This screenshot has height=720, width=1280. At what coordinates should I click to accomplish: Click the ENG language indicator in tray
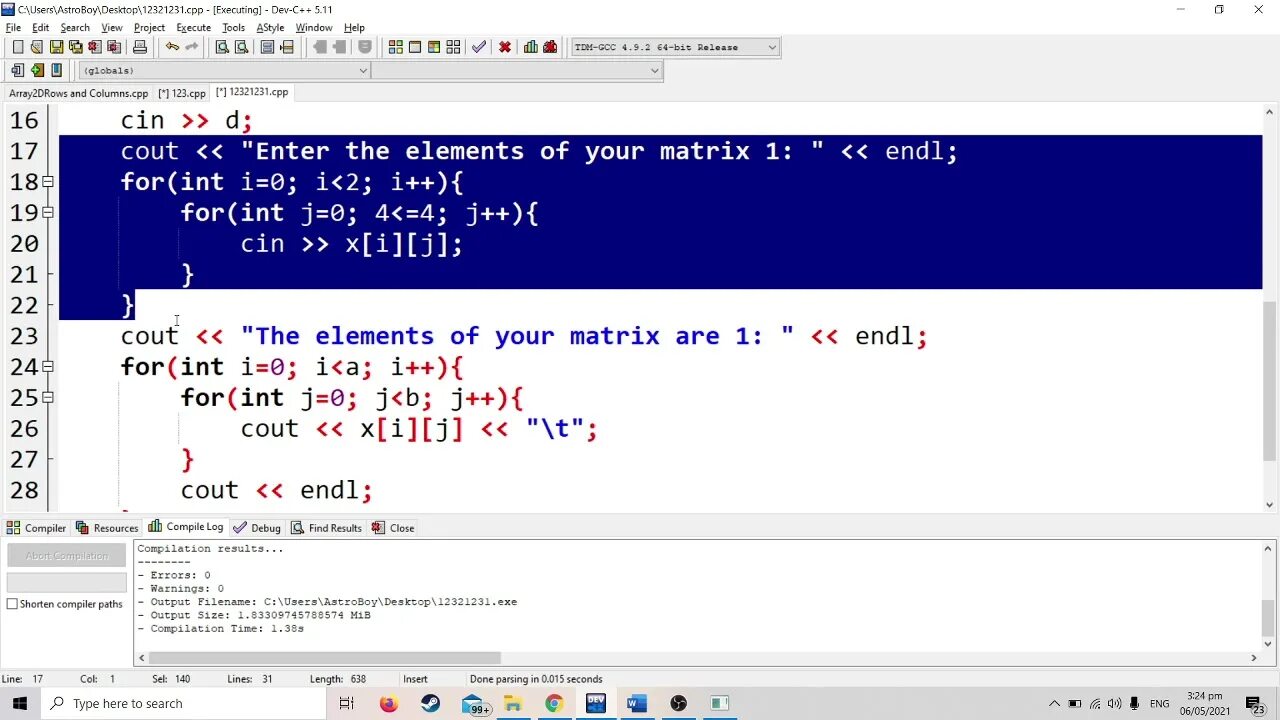pyautogui.click(x=1159, y=704)
